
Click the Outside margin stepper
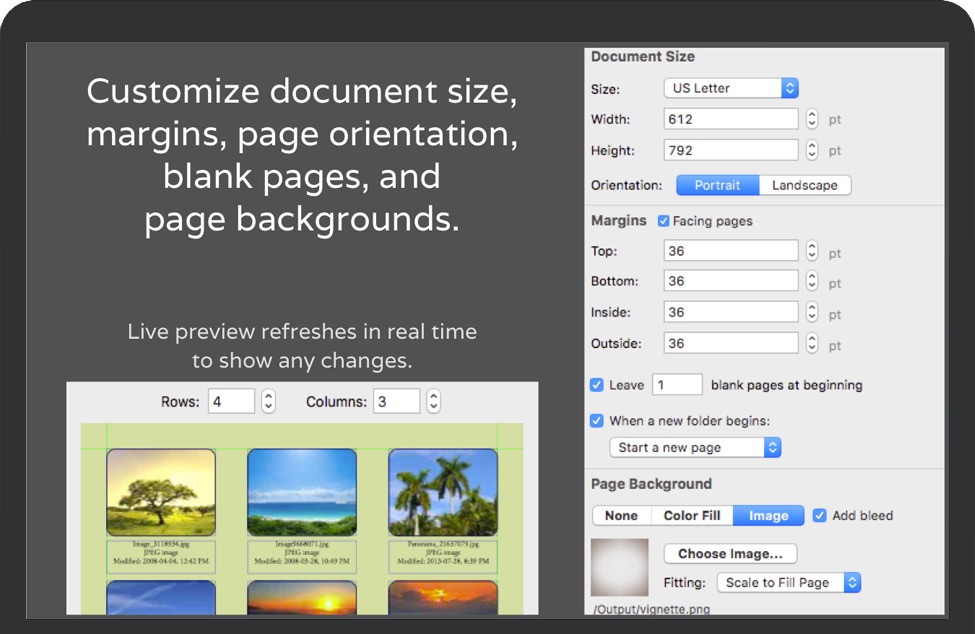812,344
